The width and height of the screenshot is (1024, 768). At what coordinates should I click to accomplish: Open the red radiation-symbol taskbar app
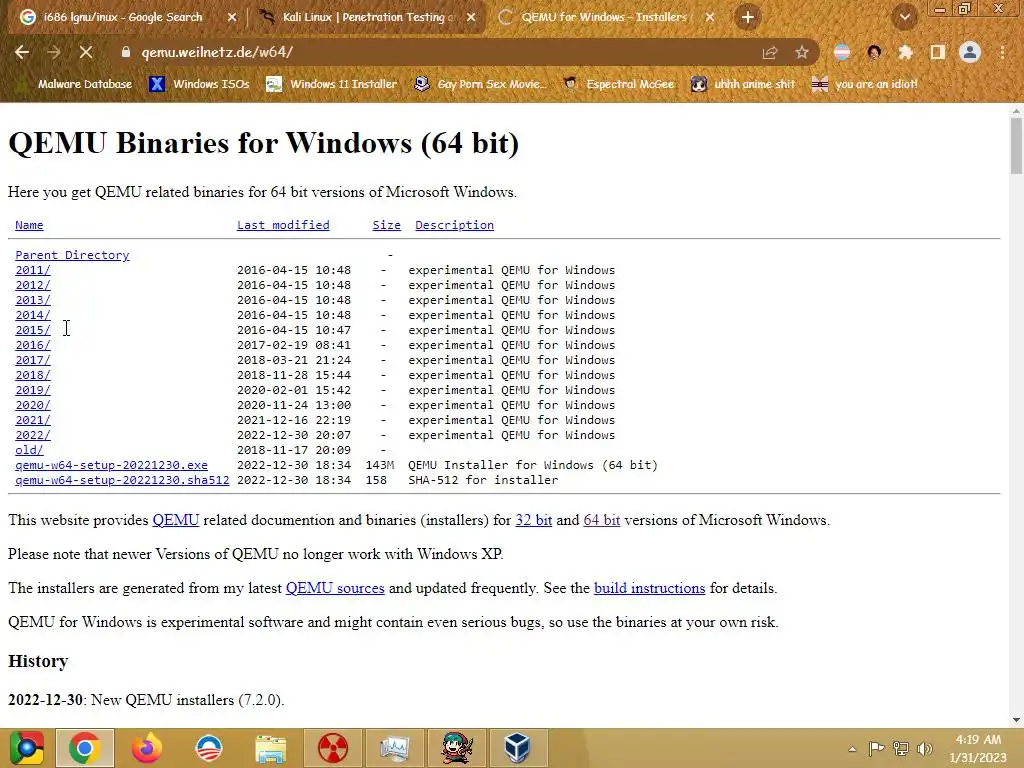point(332,748)
